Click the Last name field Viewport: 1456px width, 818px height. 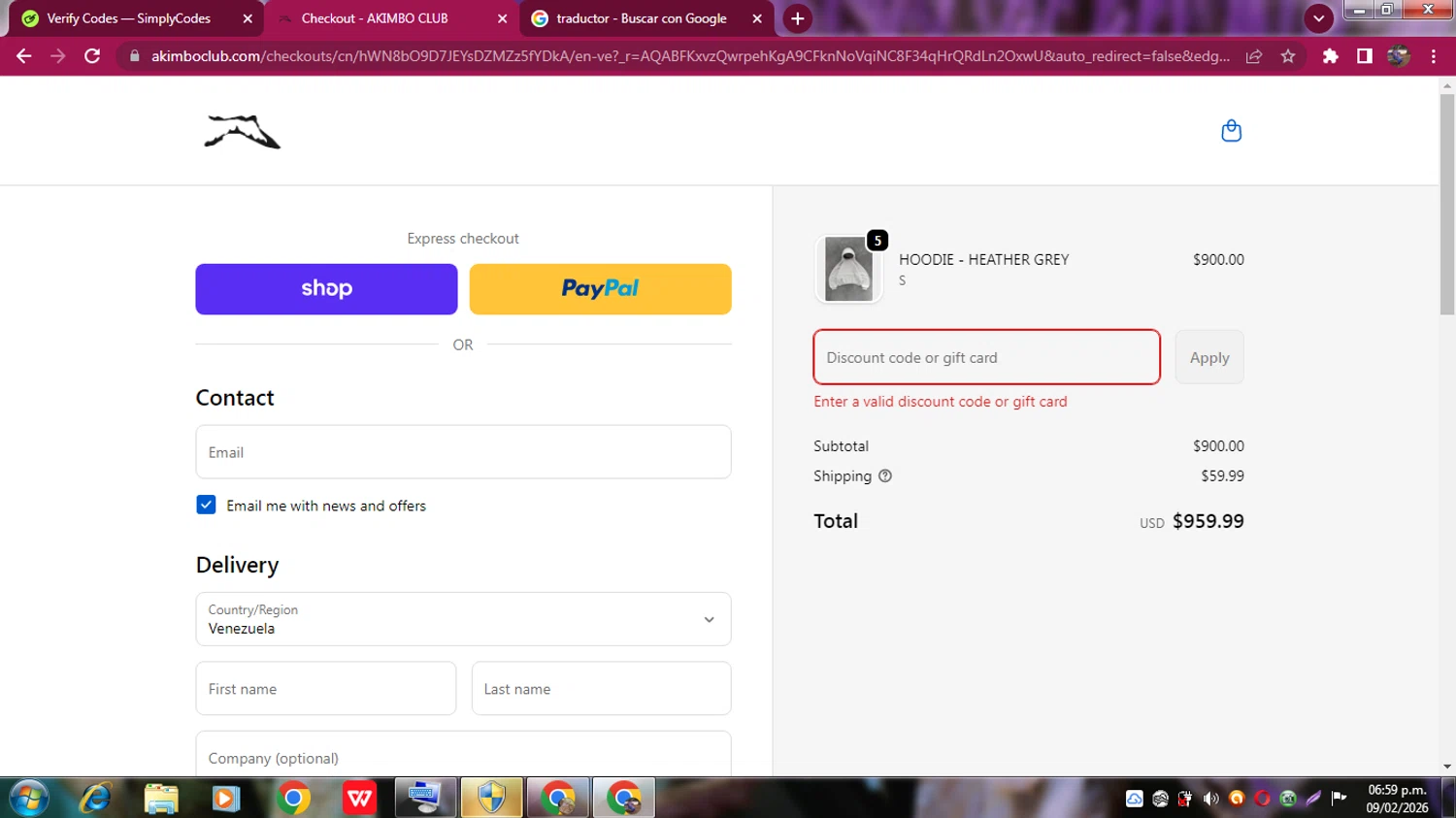tap(601, 689)
